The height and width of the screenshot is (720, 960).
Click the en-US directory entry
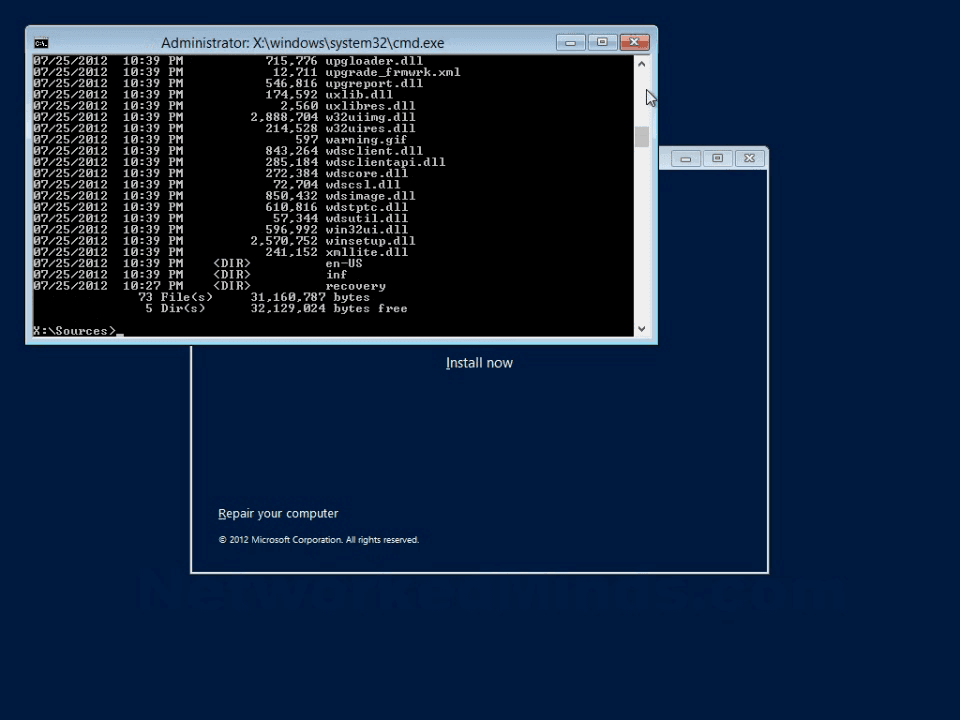344,263
